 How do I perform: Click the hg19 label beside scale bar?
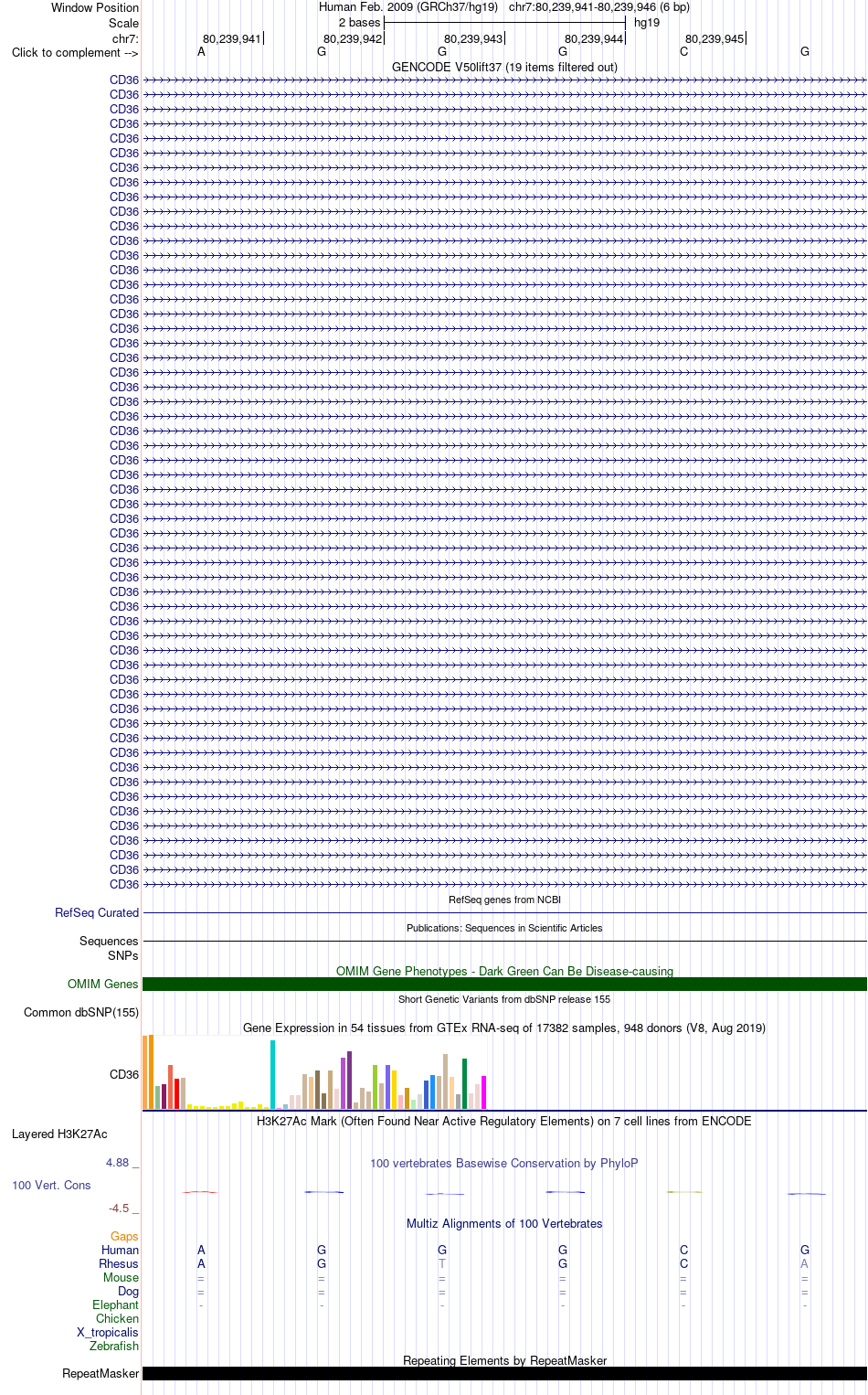647,22
